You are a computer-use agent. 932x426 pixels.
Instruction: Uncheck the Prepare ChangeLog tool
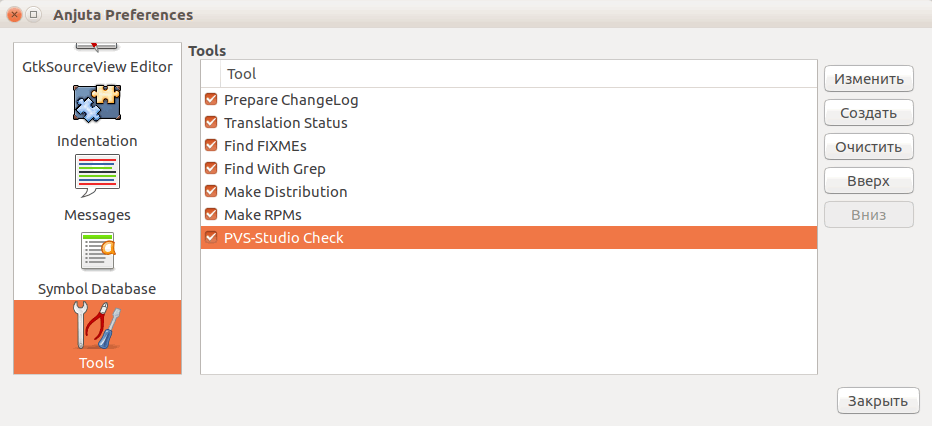point(211,99)
